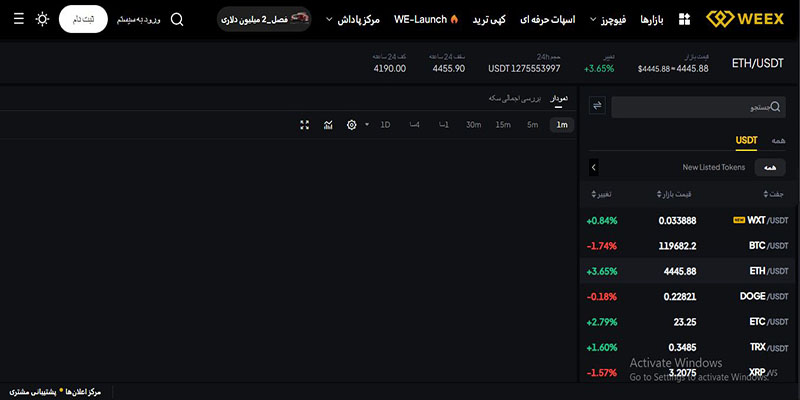The width and height of the screenshot is (800, 400).
Task: Select the BTC/USDT row
Action: pos(687,246)
